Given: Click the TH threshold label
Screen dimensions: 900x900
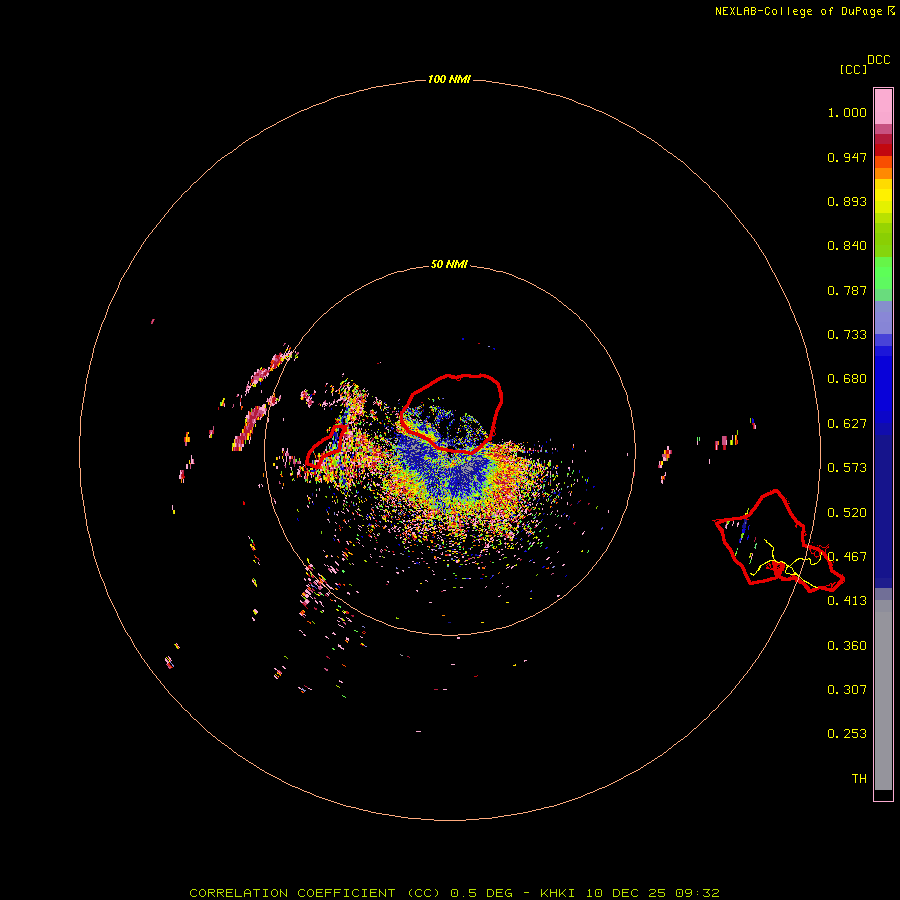Looking at the screenshot, I should pyautogui.click(x=859, y=778).
